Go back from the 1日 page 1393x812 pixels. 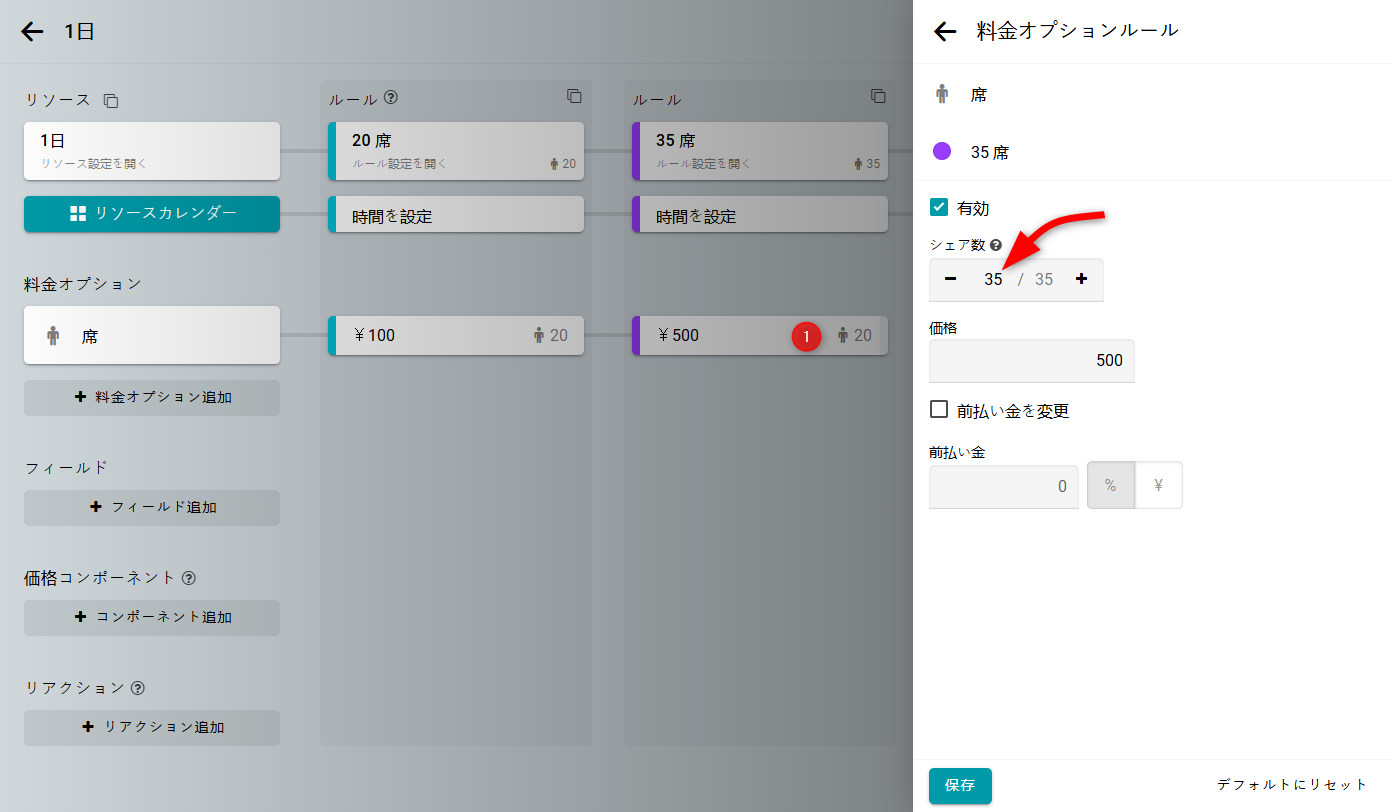33,32
